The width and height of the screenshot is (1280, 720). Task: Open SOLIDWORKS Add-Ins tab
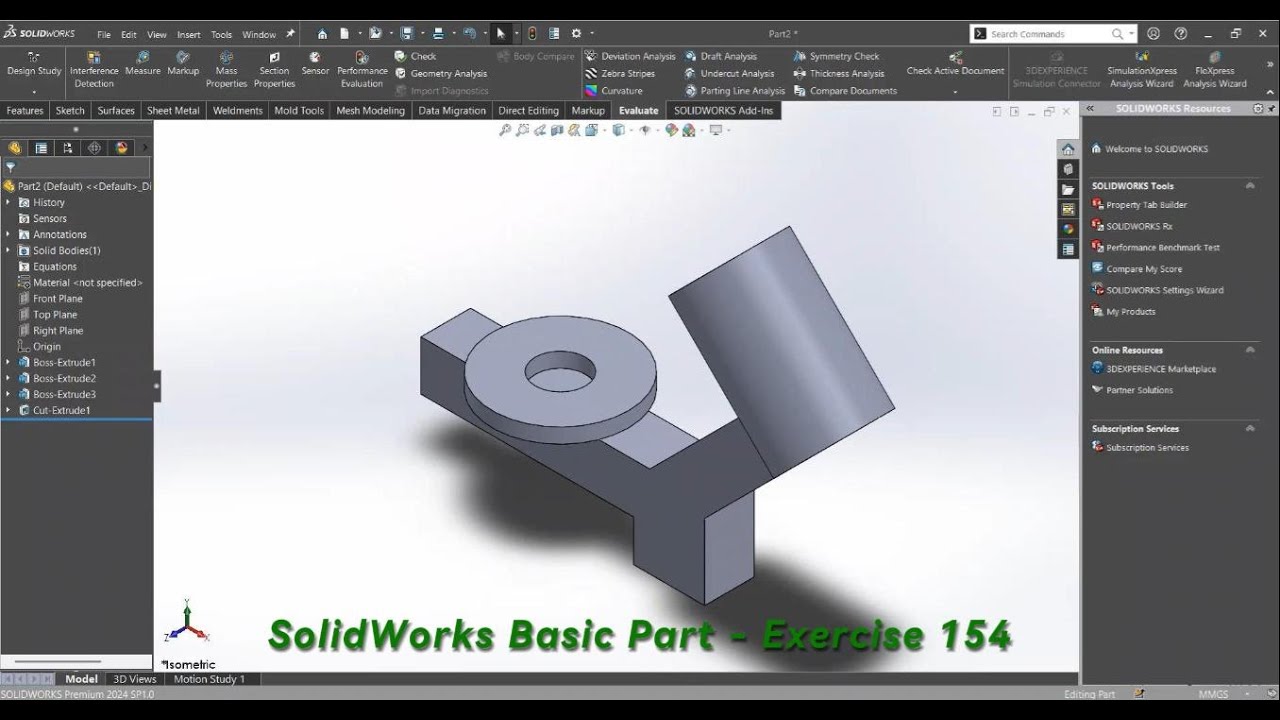[x=723, y=111]
